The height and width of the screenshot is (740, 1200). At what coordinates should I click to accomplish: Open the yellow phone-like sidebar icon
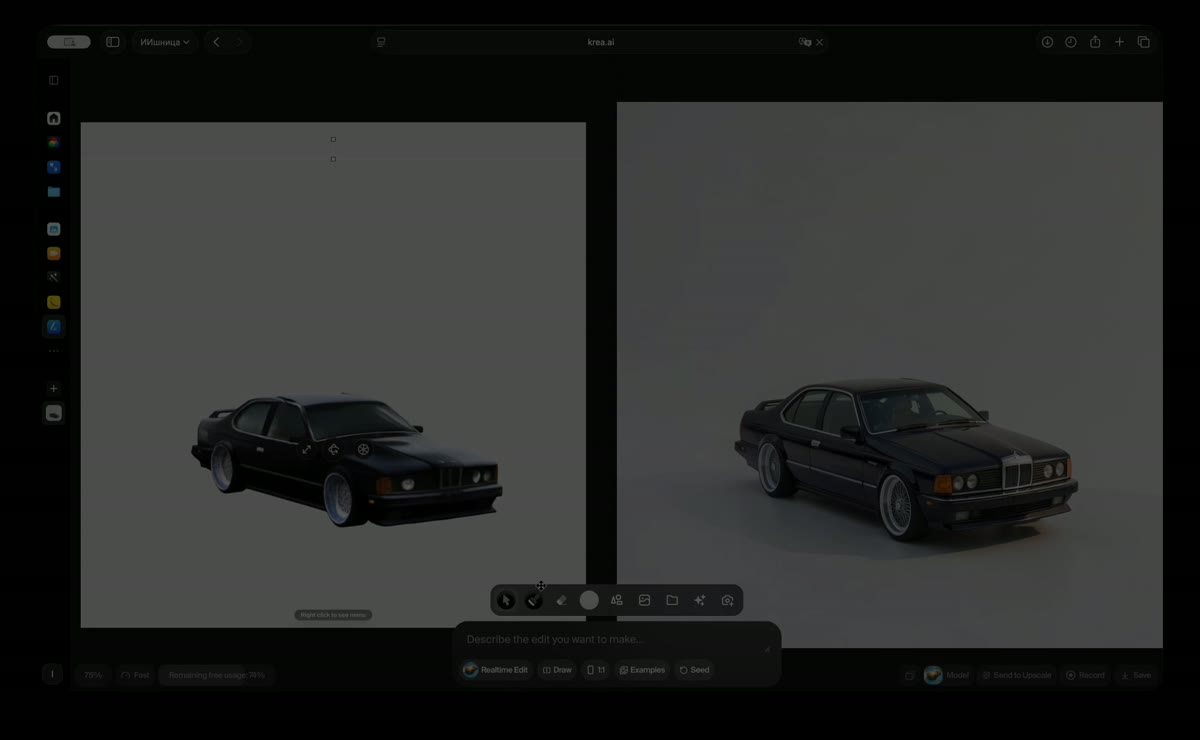[54, 302]
